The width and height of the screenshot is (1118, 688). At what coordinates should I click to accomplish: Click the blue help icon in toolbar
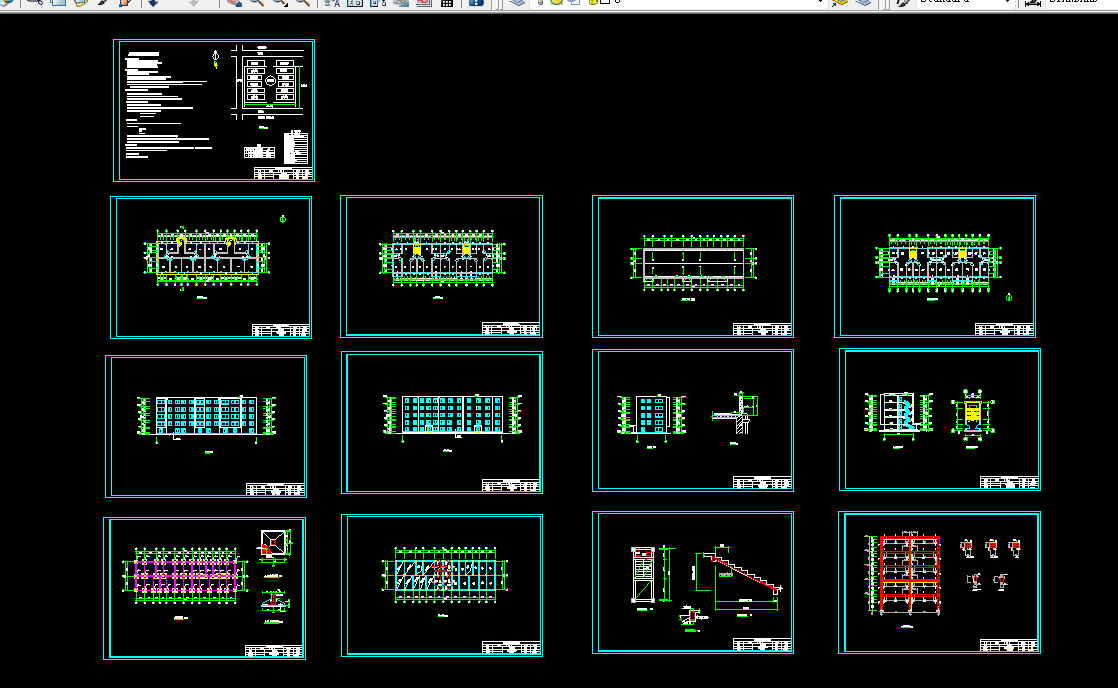tap(476, 3)
